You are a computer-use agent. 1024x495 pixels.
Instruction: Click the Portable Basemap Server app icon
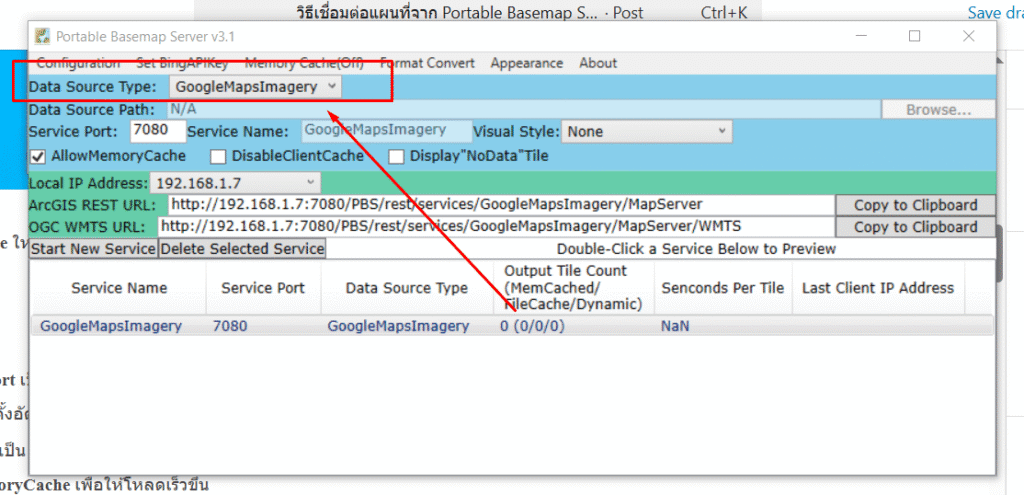pos(42,36)
